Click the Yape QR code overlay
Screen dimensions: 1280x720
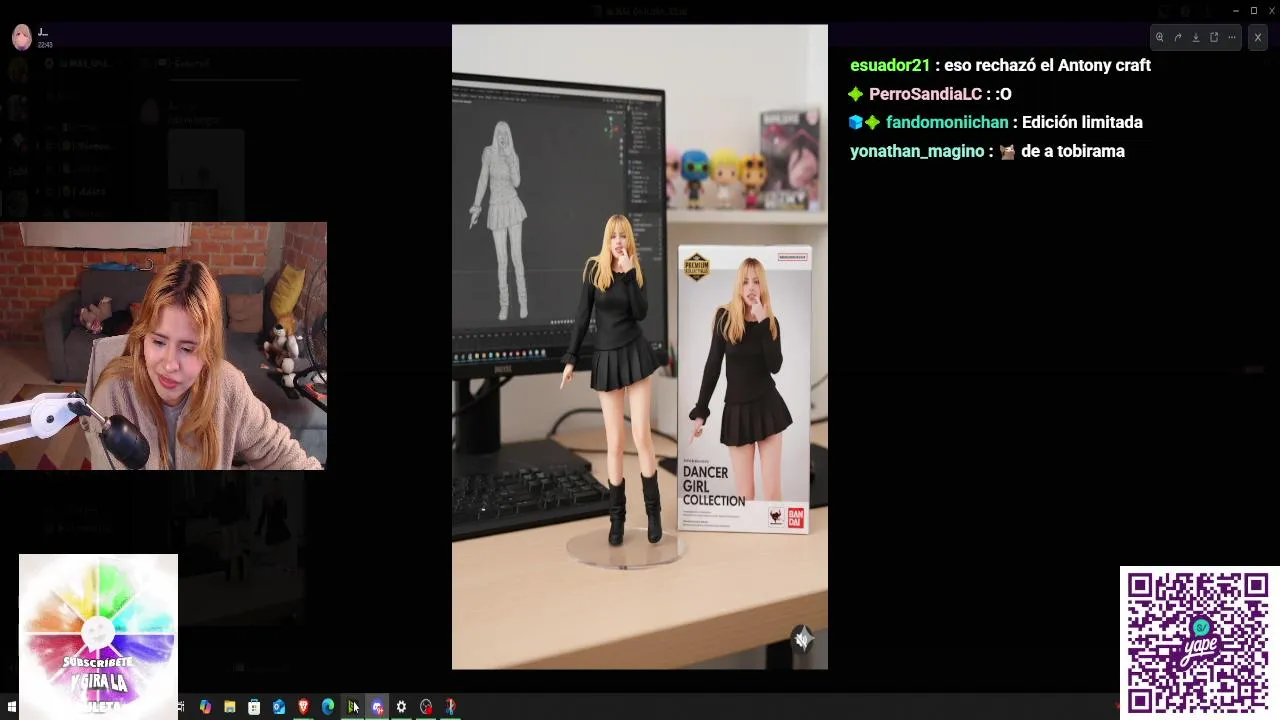pos(1198,642)
